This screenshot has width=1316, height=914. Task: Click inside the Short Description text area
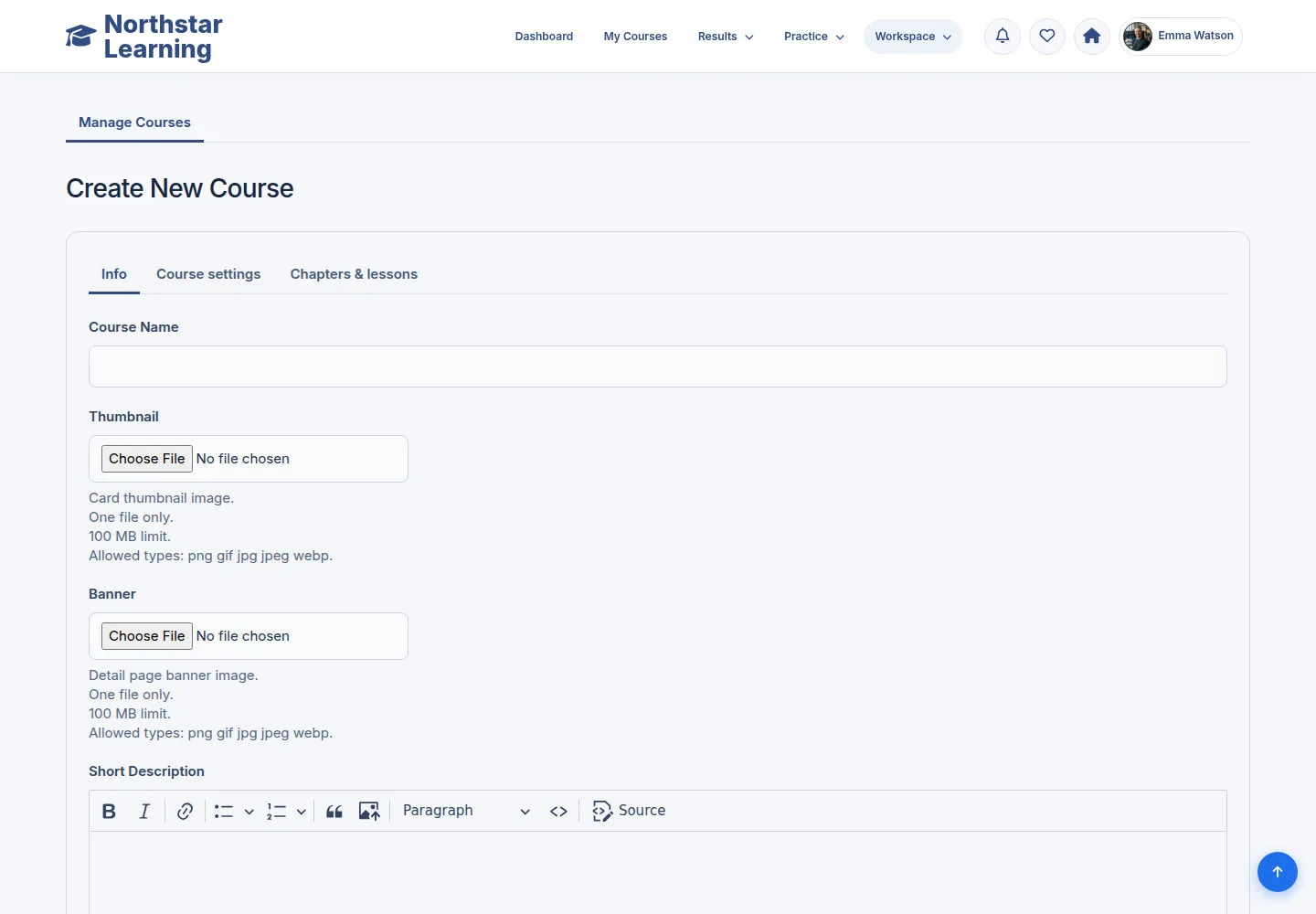[658, 873]
